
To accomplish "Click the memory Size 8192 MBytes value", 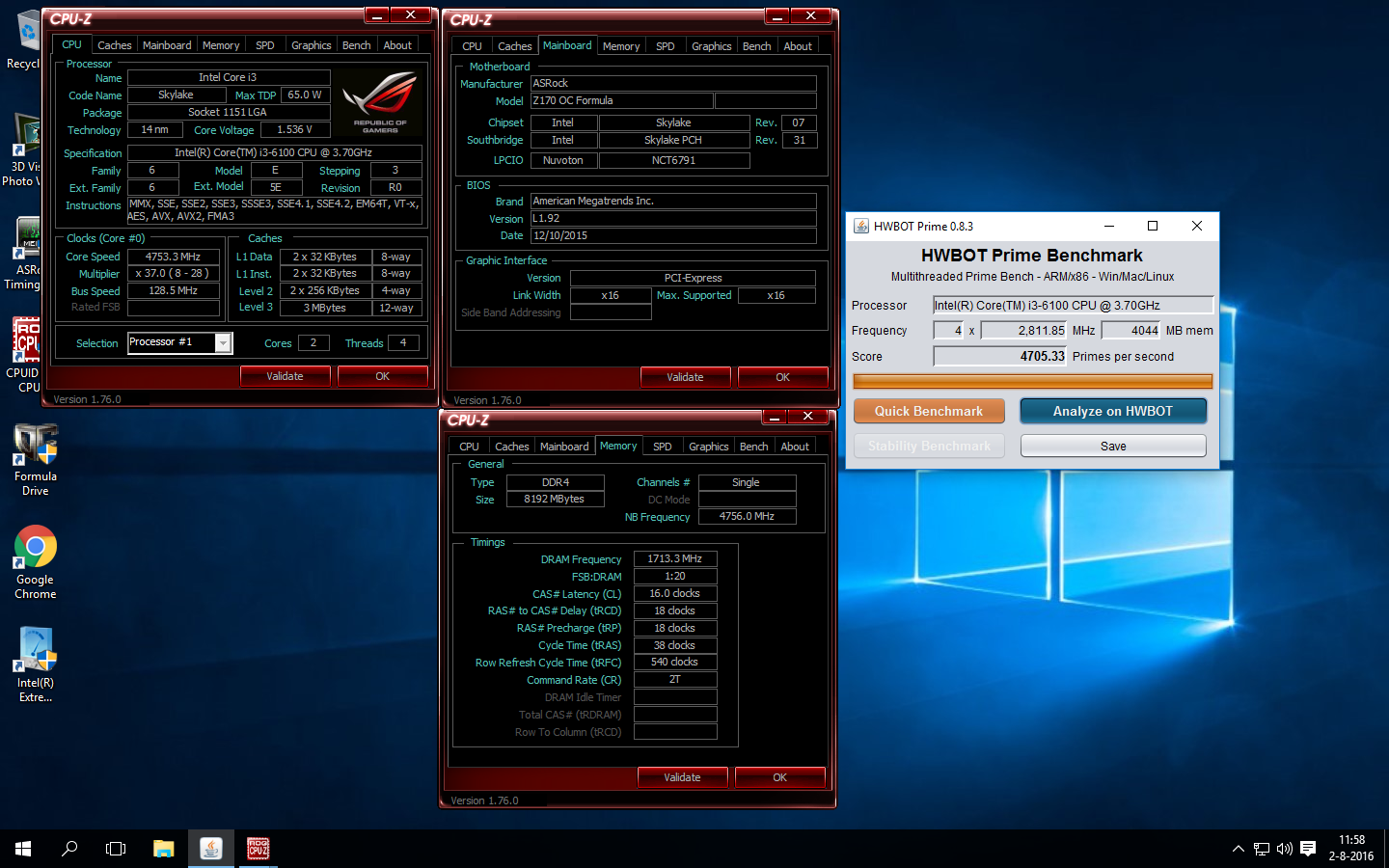I will 555,499.
